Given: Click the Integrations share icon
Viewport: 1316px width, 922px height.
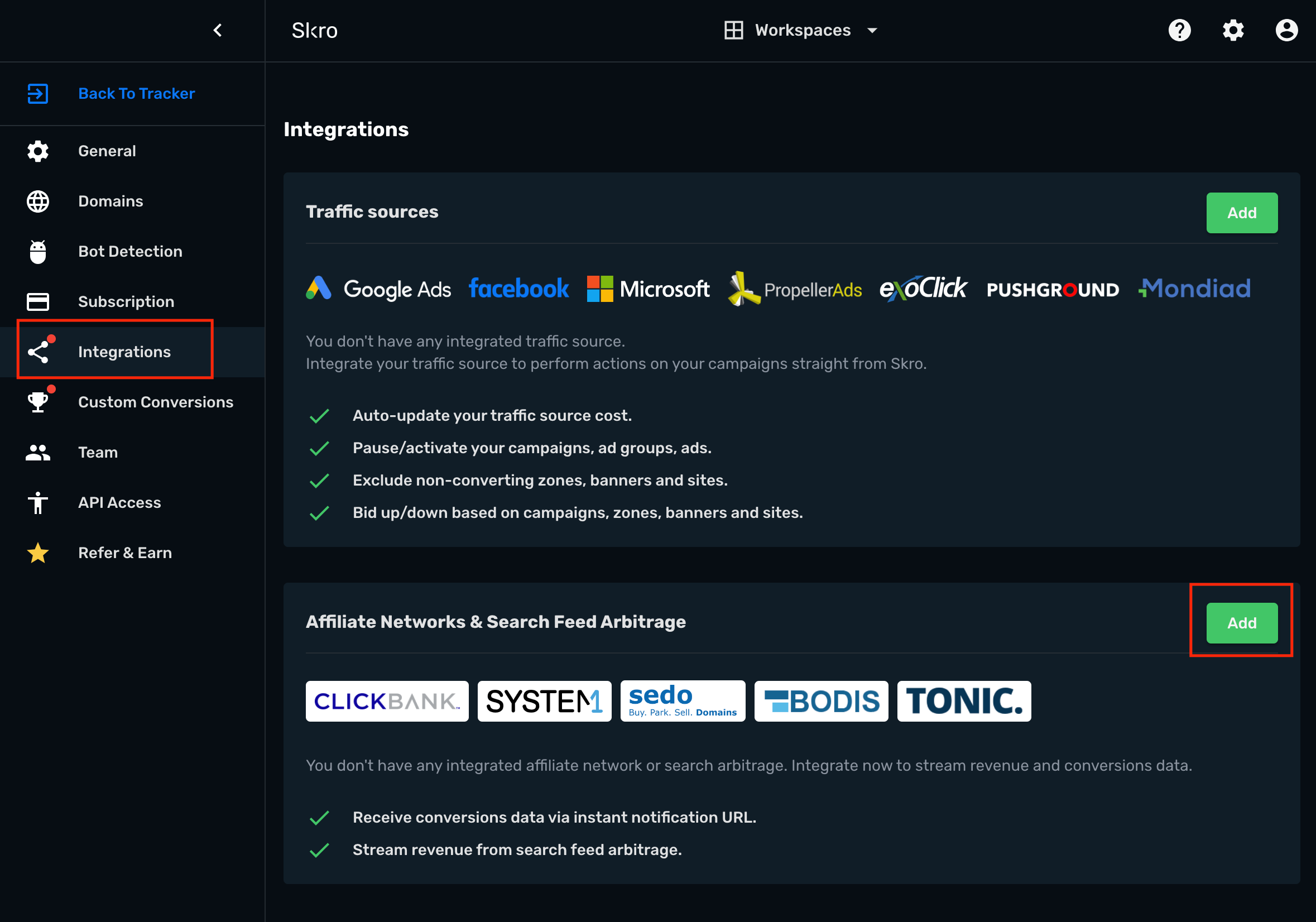Looking at the screenshot, I should tap(38, 352).
